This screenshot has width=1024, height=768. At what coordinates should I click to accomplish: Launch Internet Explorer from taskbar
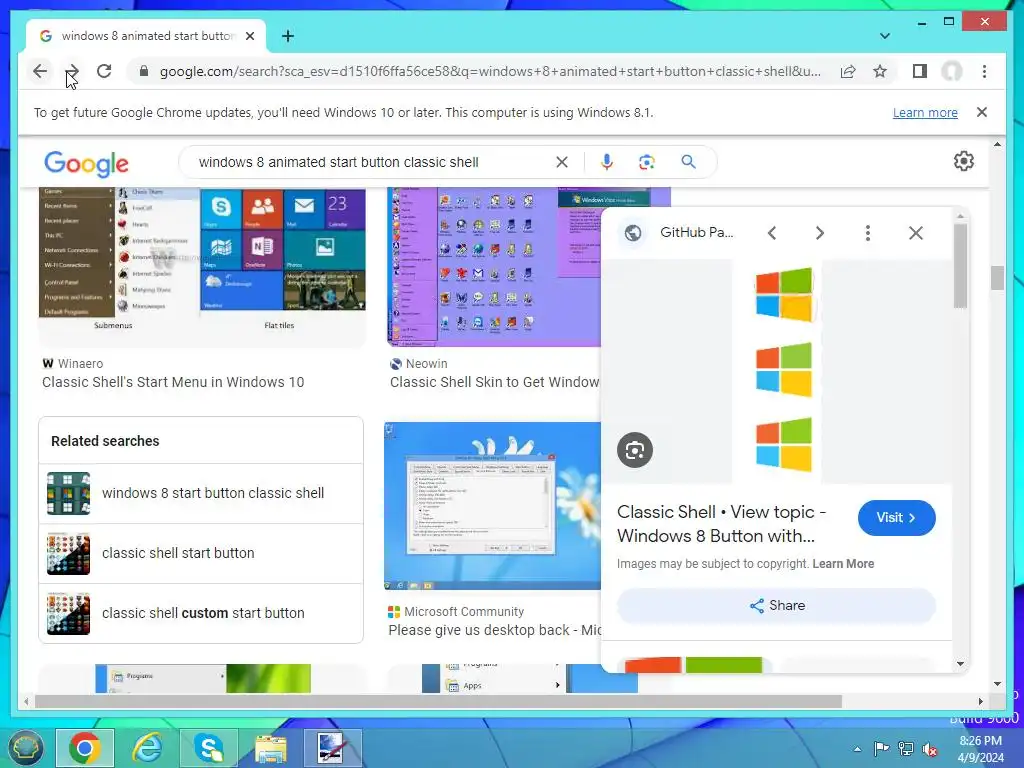coord(147,748)
